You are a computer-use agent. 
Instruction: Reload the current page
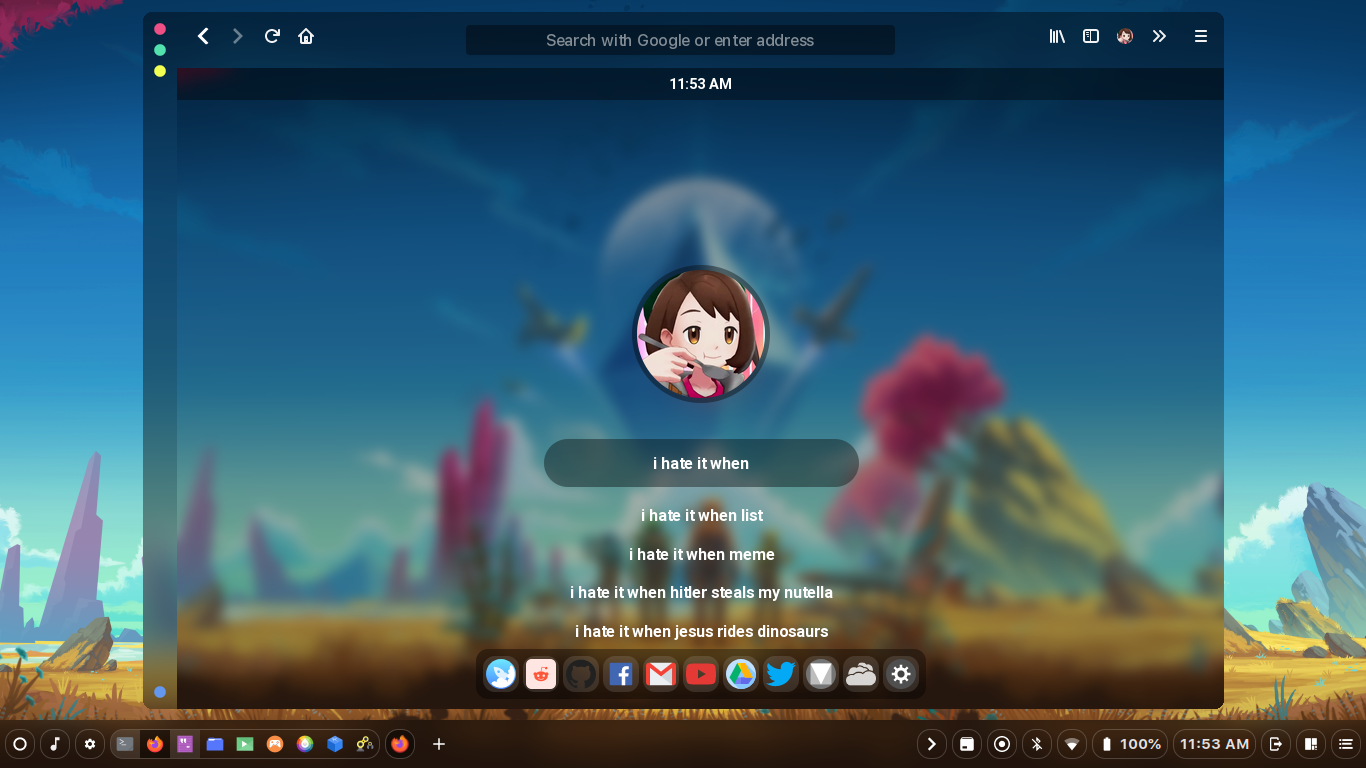(x=272, y=36)
